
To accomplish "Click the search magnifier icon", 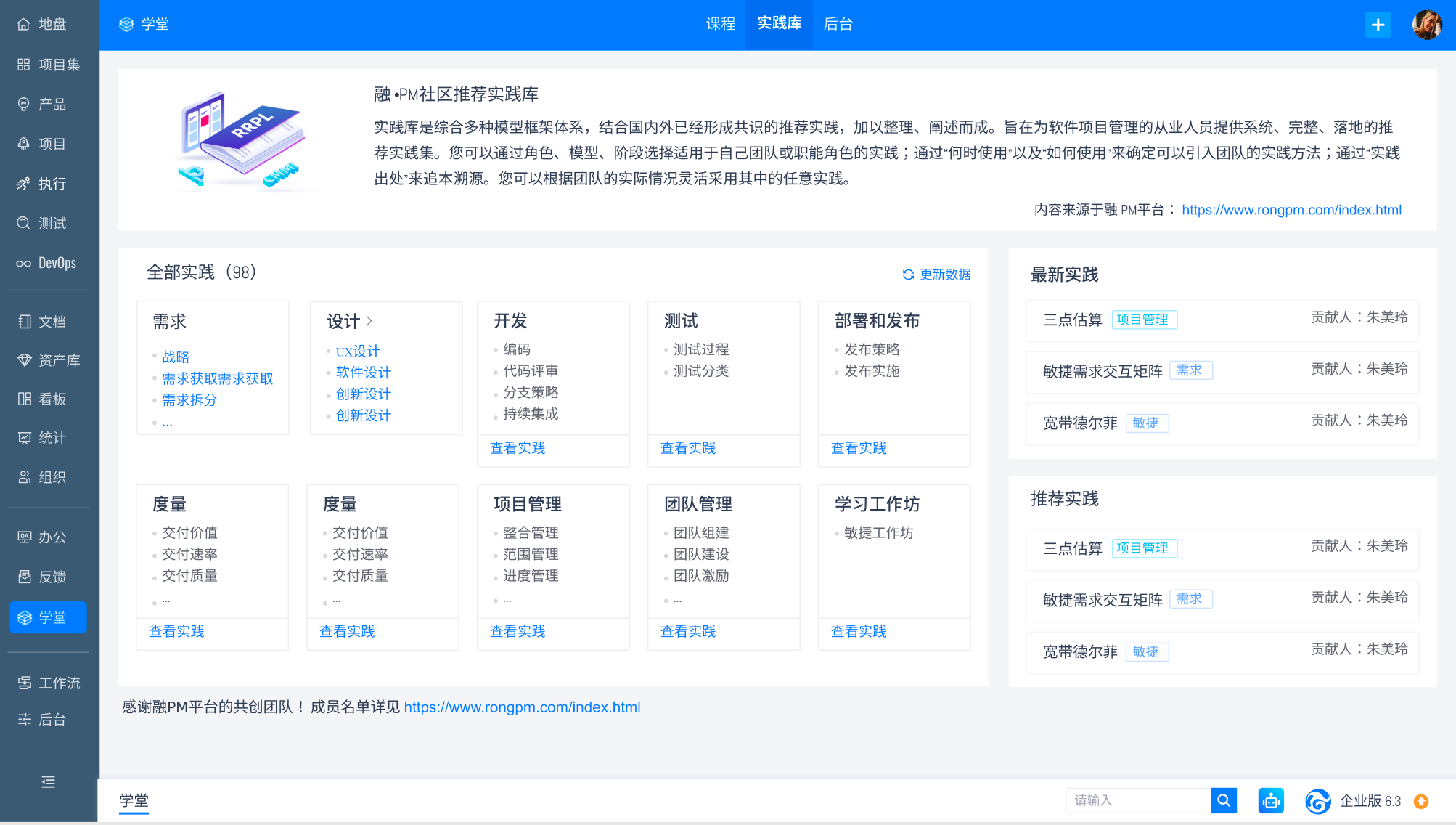I will coord(1224,800).
